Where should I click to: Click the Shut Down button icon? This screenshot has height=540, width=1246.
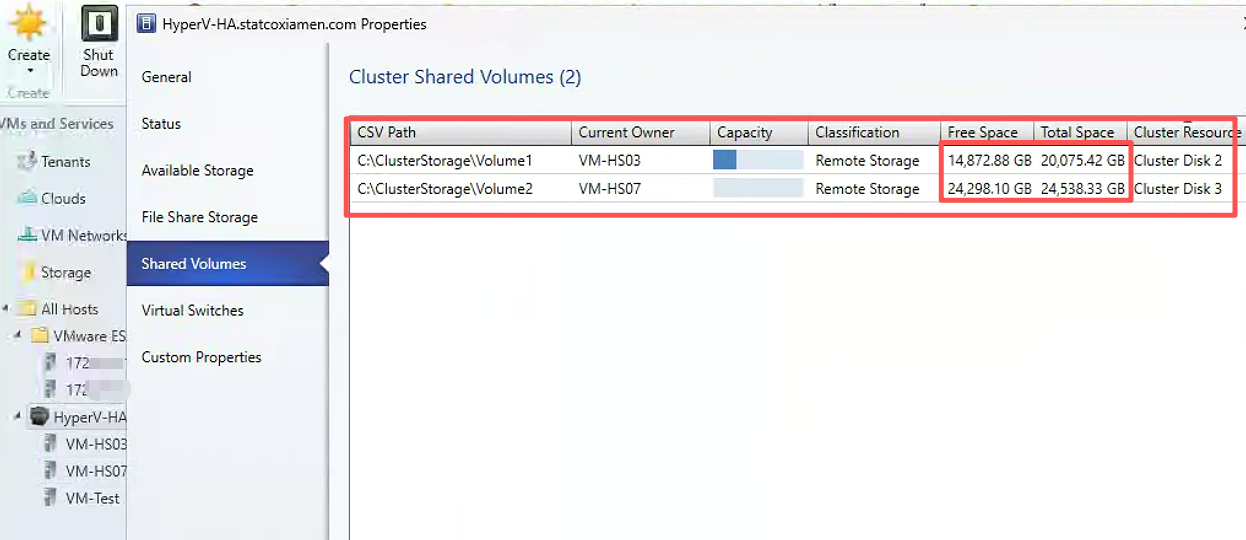(99, 23)
